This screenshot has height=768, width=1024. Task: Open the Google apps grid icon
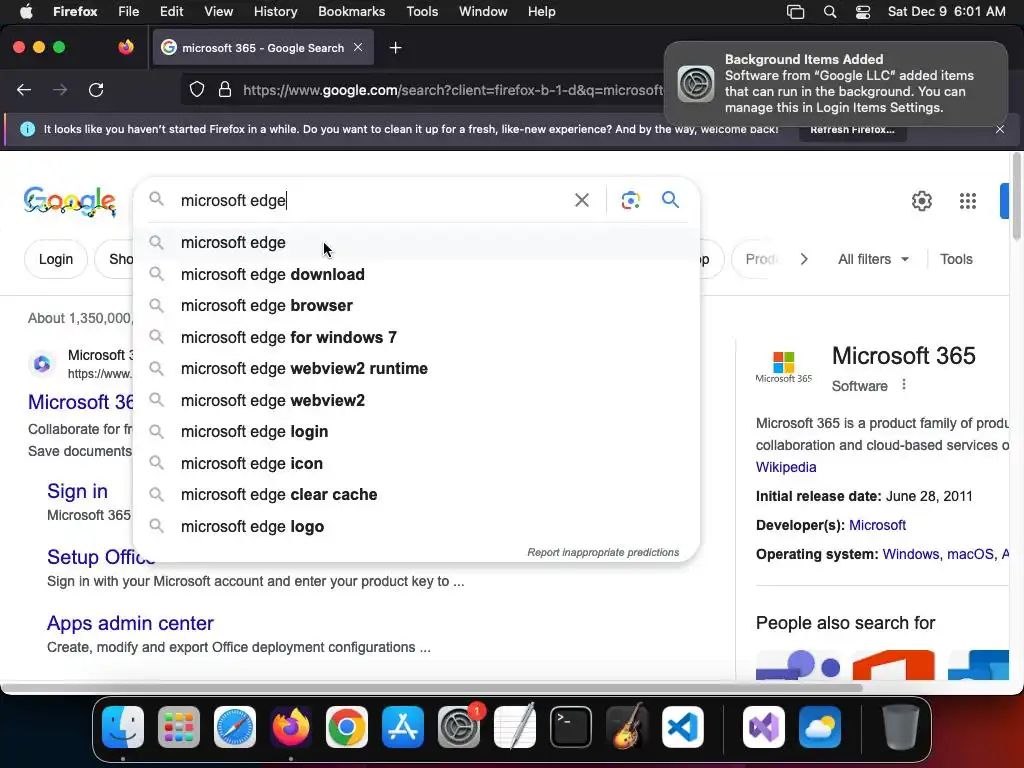point(967,200)
